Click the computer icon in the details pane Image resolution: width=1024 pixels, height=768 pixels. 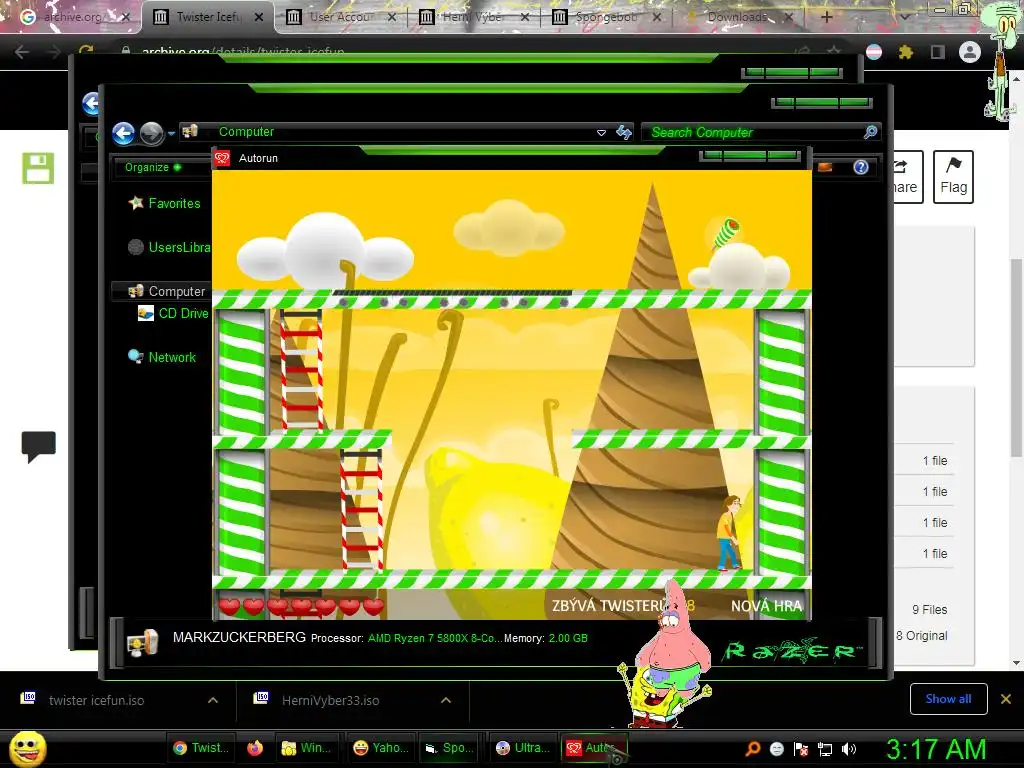pos(143,643)
